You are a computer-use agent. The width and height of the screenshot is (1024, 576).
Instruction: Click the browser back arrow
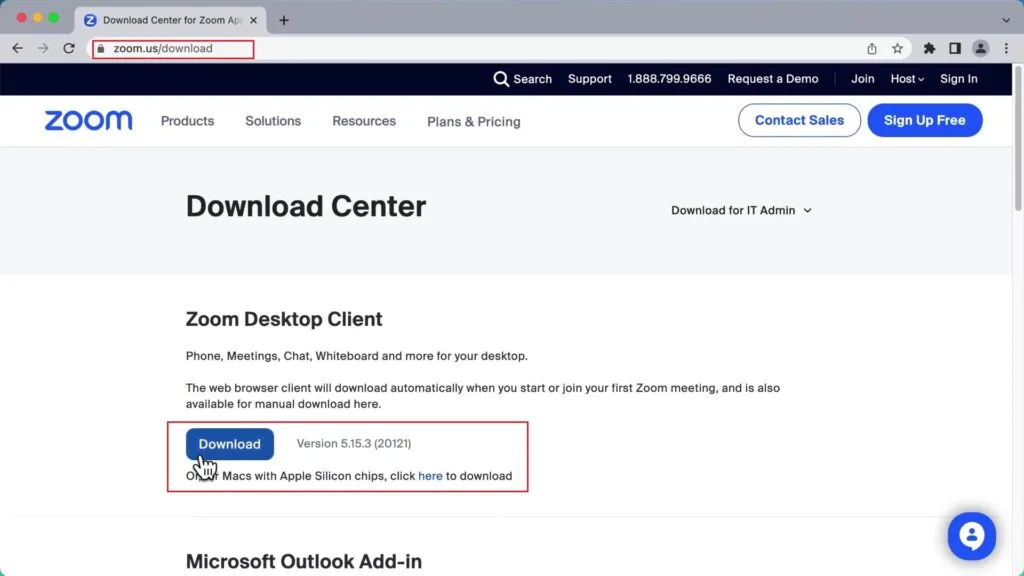tap(17, 48)
